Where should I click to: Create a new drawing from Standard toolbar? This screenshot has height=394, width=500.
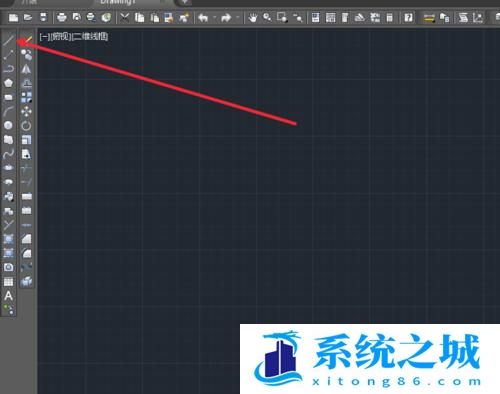pos(13,17)
